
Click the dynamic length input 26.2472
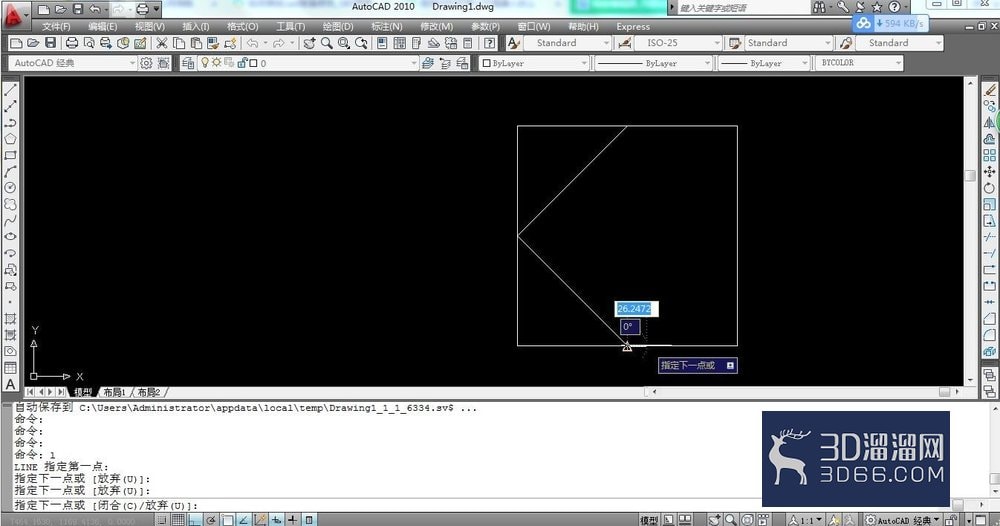coord(636,309)
